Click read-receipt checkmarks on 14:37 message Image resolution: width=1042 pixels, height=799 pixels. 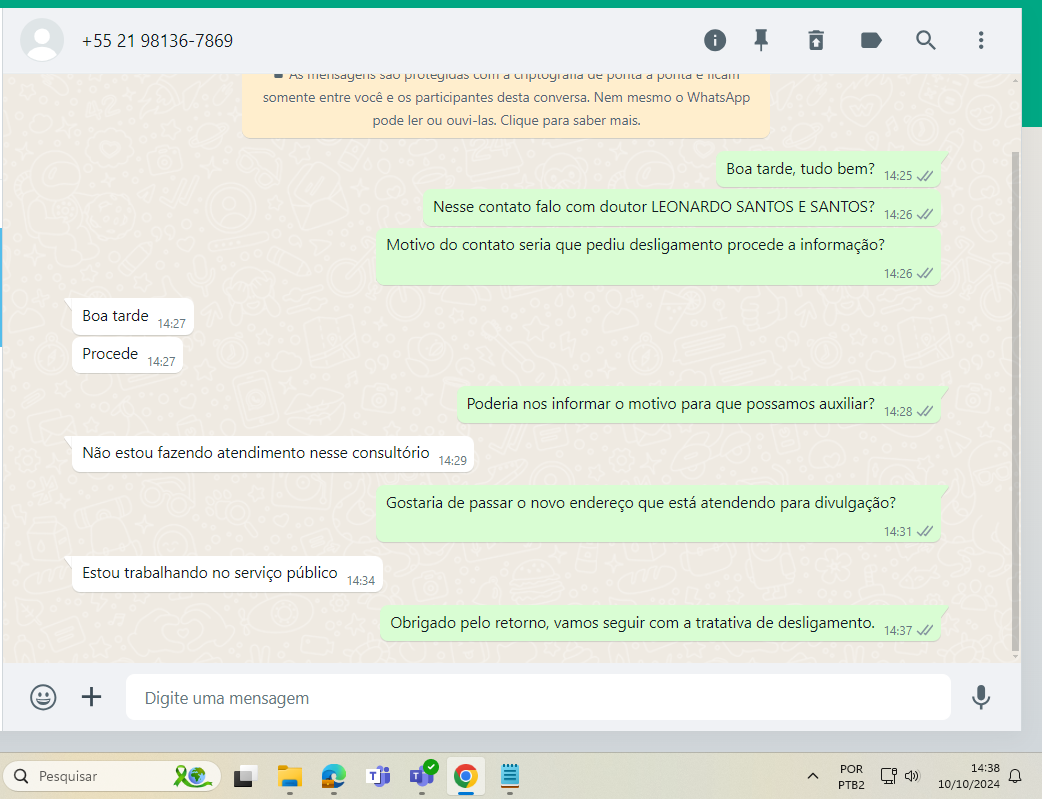click(x=925, y=630)
